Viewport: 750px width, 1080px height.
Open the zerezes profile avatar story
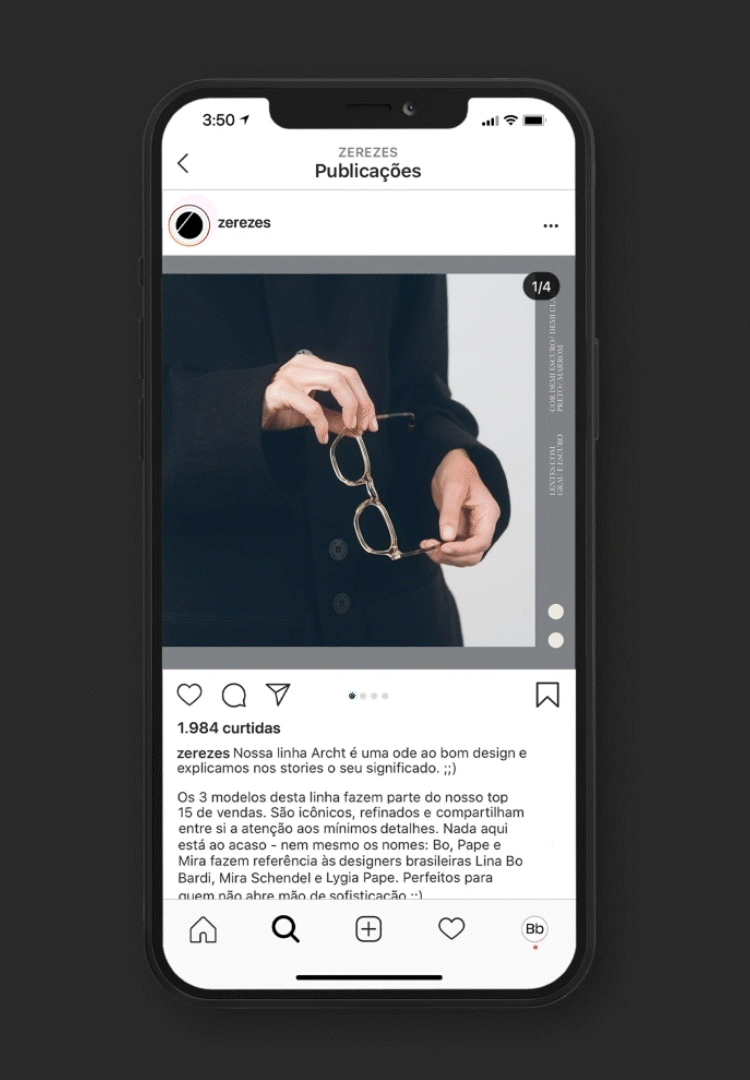click(189, 225)
